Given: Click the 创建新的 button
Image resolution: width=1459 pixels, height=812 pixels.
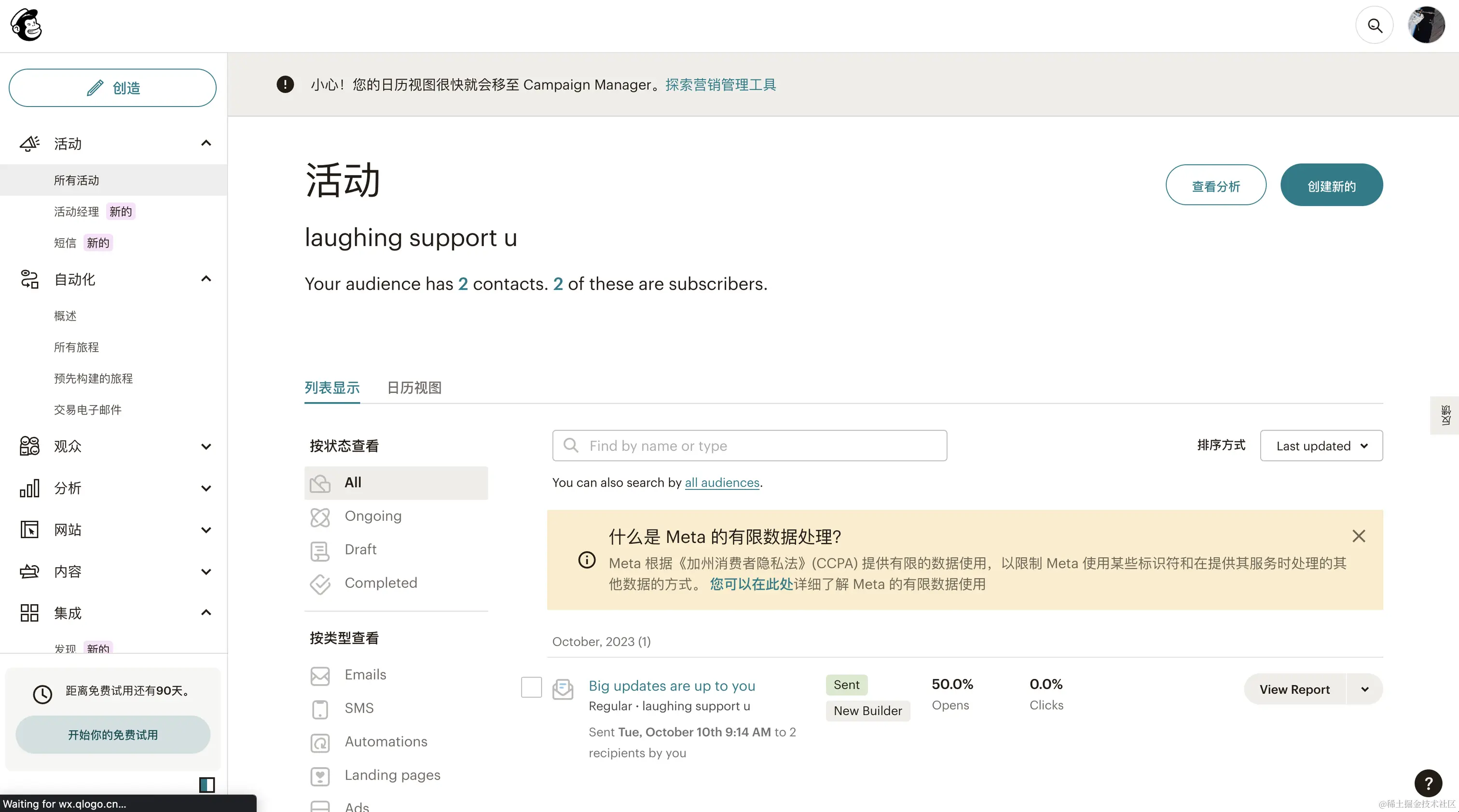Looking at the screenshot, I should click(x=1331, y=186).
